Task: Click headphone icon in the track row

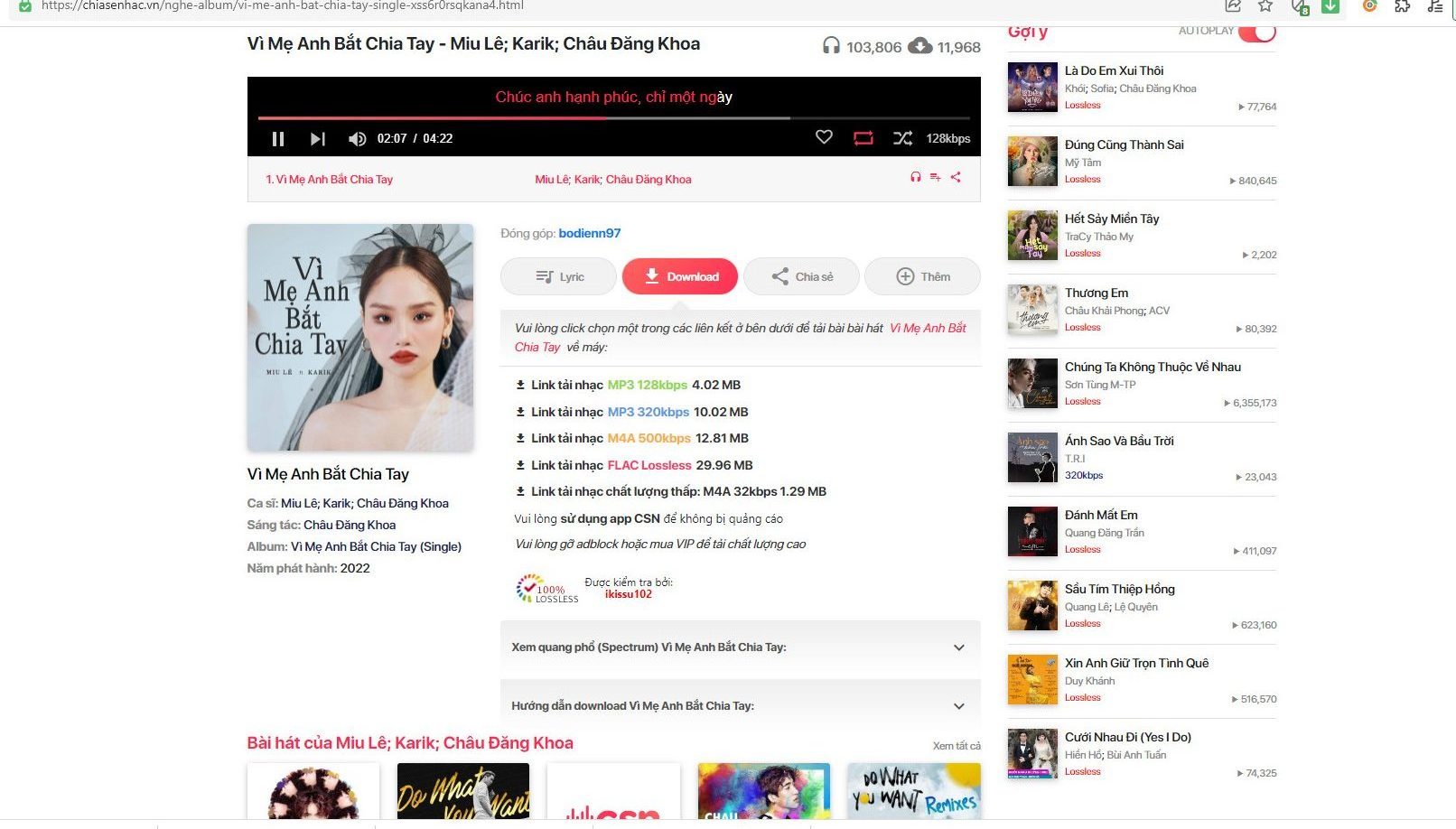Action: [x=916, y=178]
